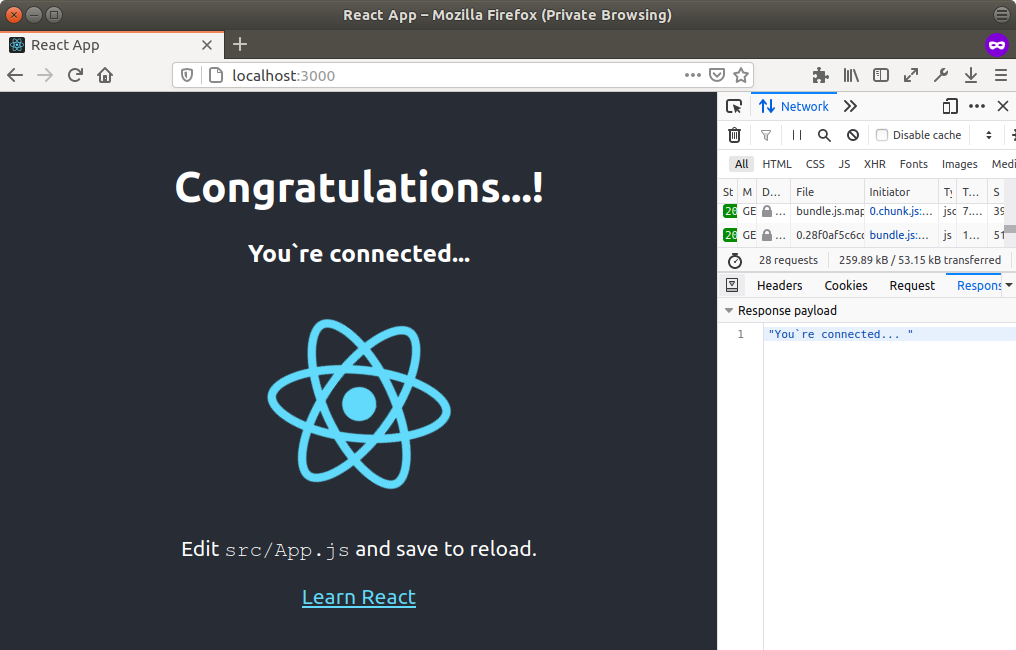Click the Learn React link

(359, 597)
